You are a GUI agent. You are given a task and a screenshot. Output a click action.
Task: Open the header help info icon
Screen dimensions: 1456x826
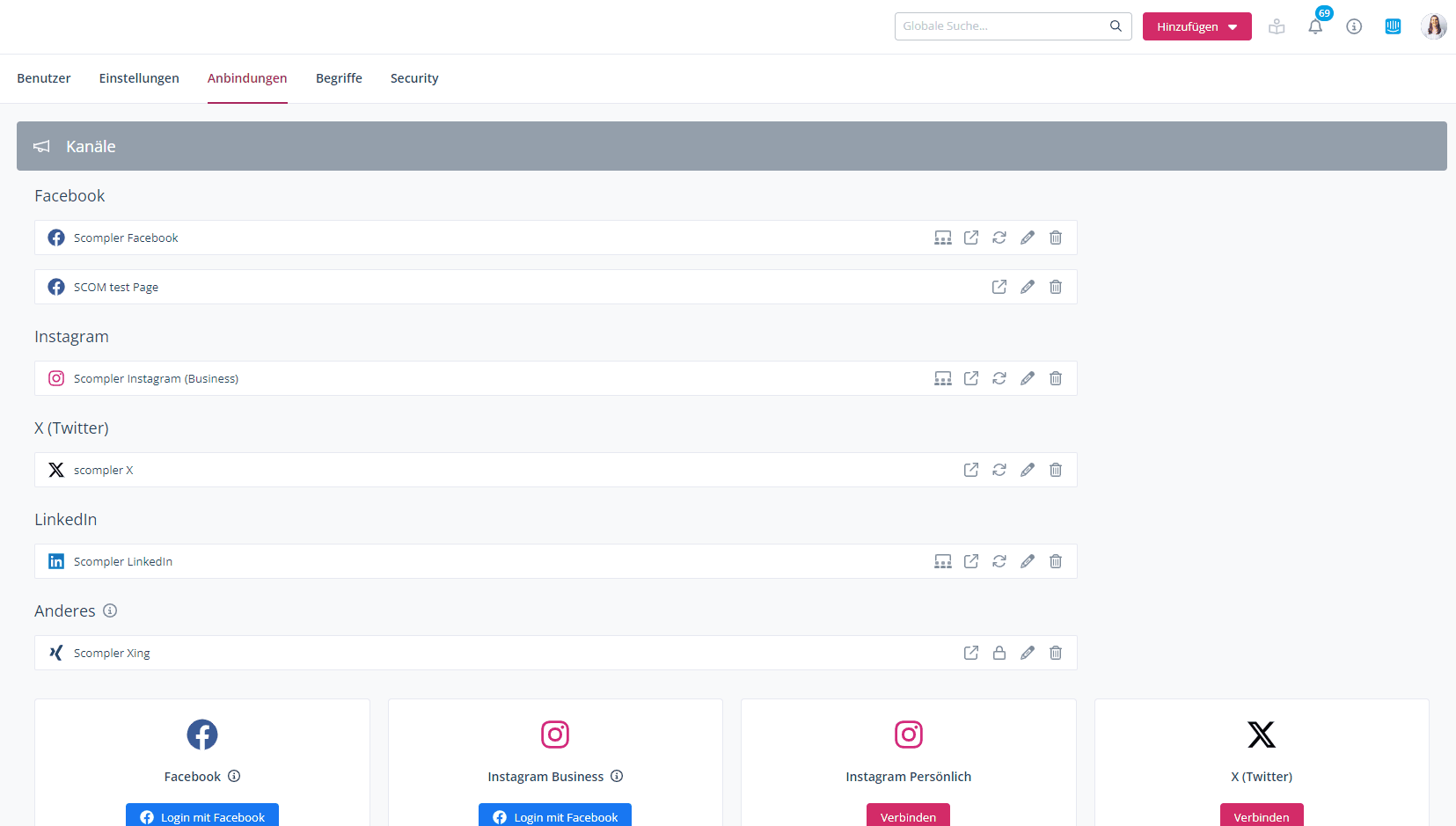1354,26
